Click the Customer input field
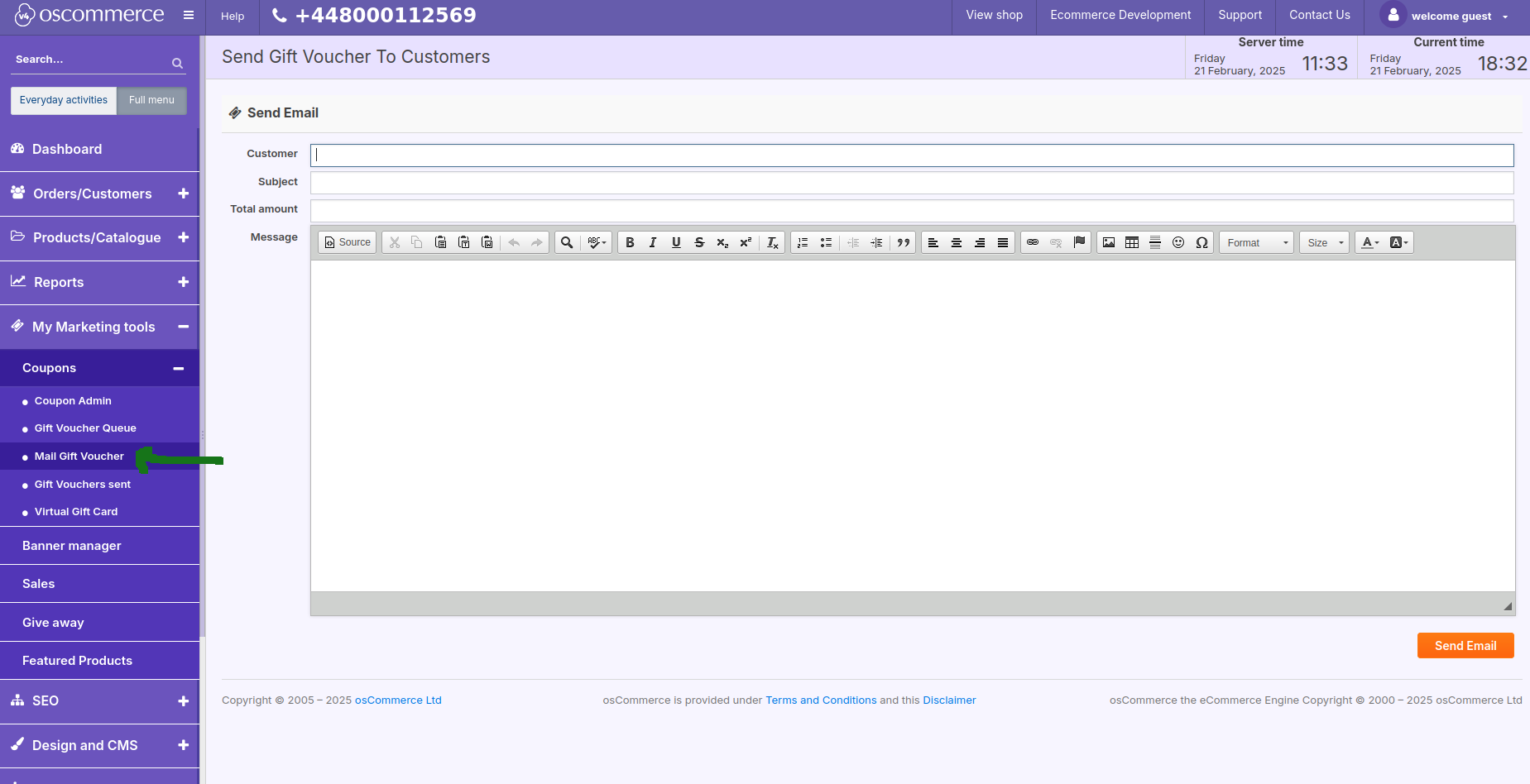Image resolution: width=1530 pixels, height=784 pixels. (x=912, y=155)
